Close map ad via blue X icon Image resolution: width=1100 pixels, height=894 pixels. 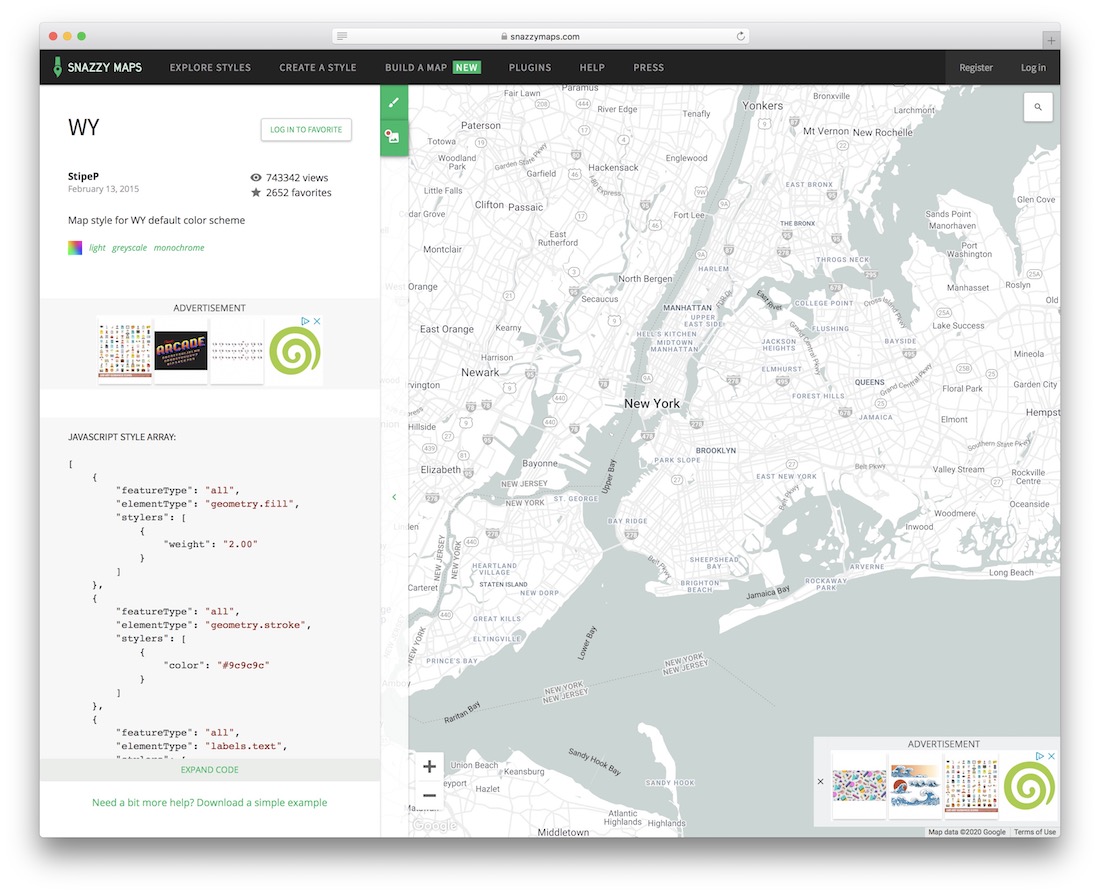pos(1051,756)
